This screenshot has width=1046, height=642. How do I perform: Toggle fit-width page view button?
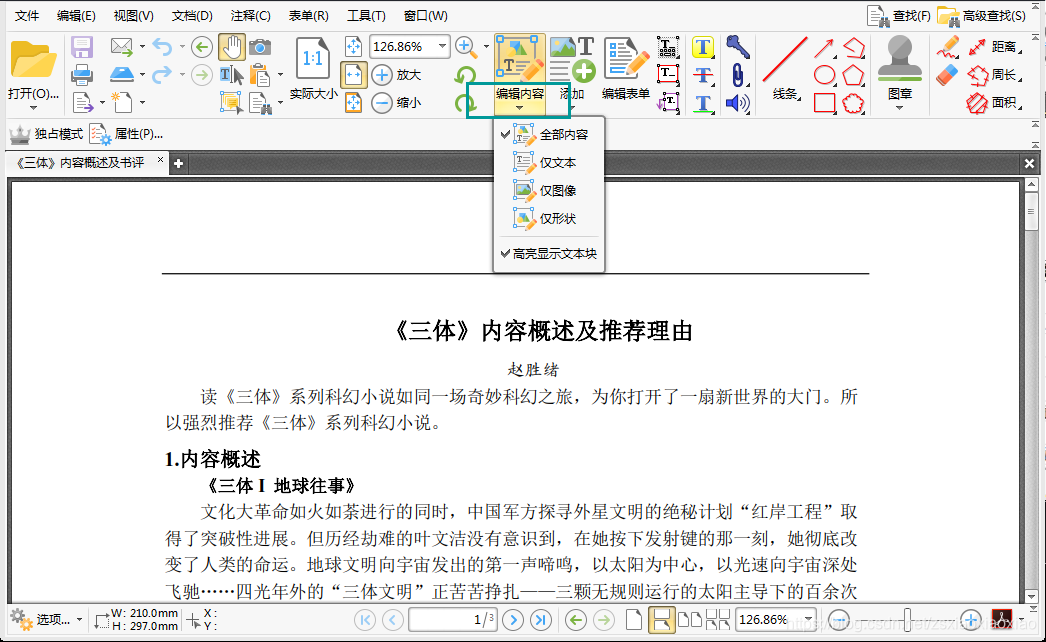point(353,75)
